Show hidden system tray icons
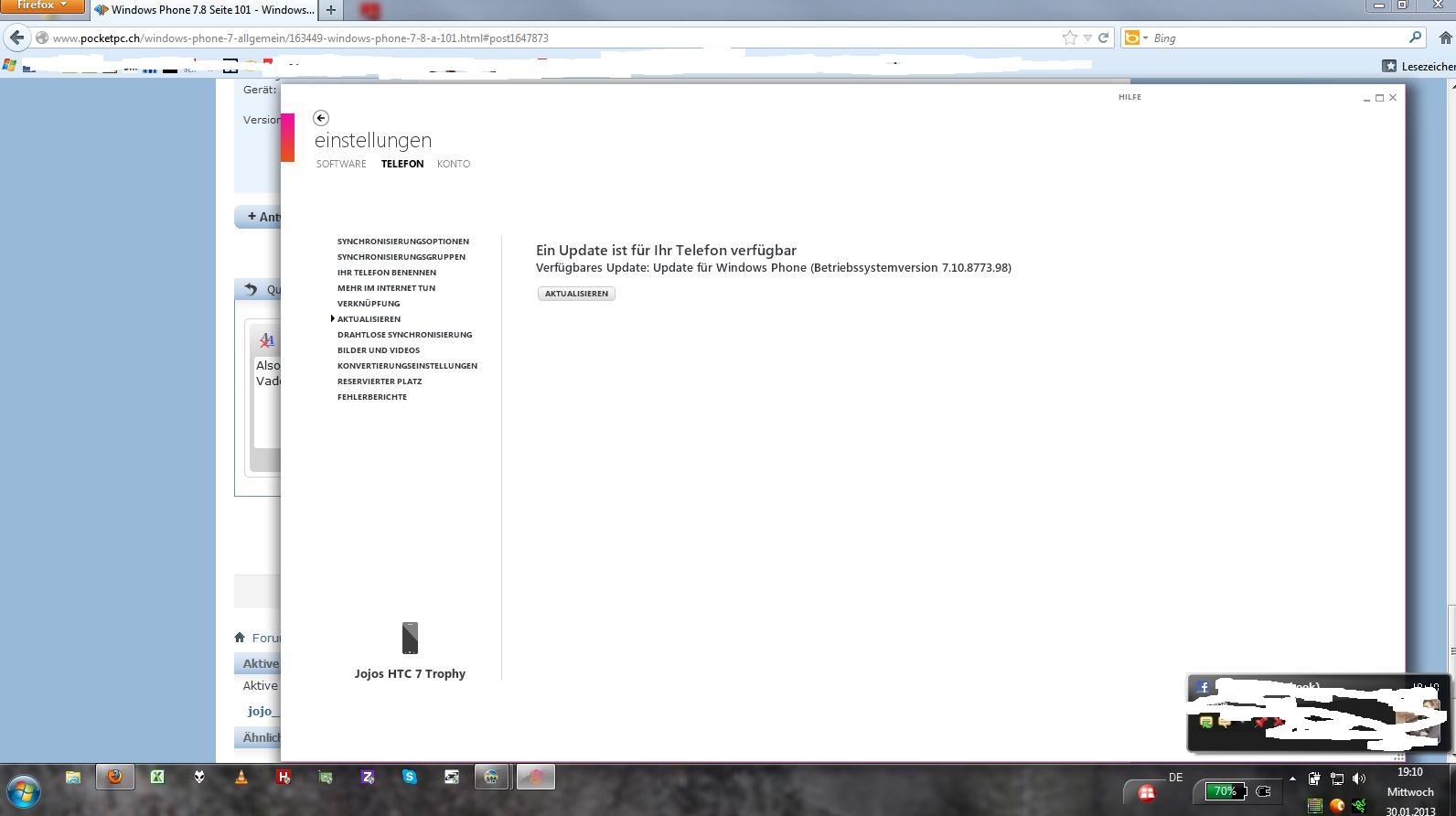 click(x=1292, y=778)
